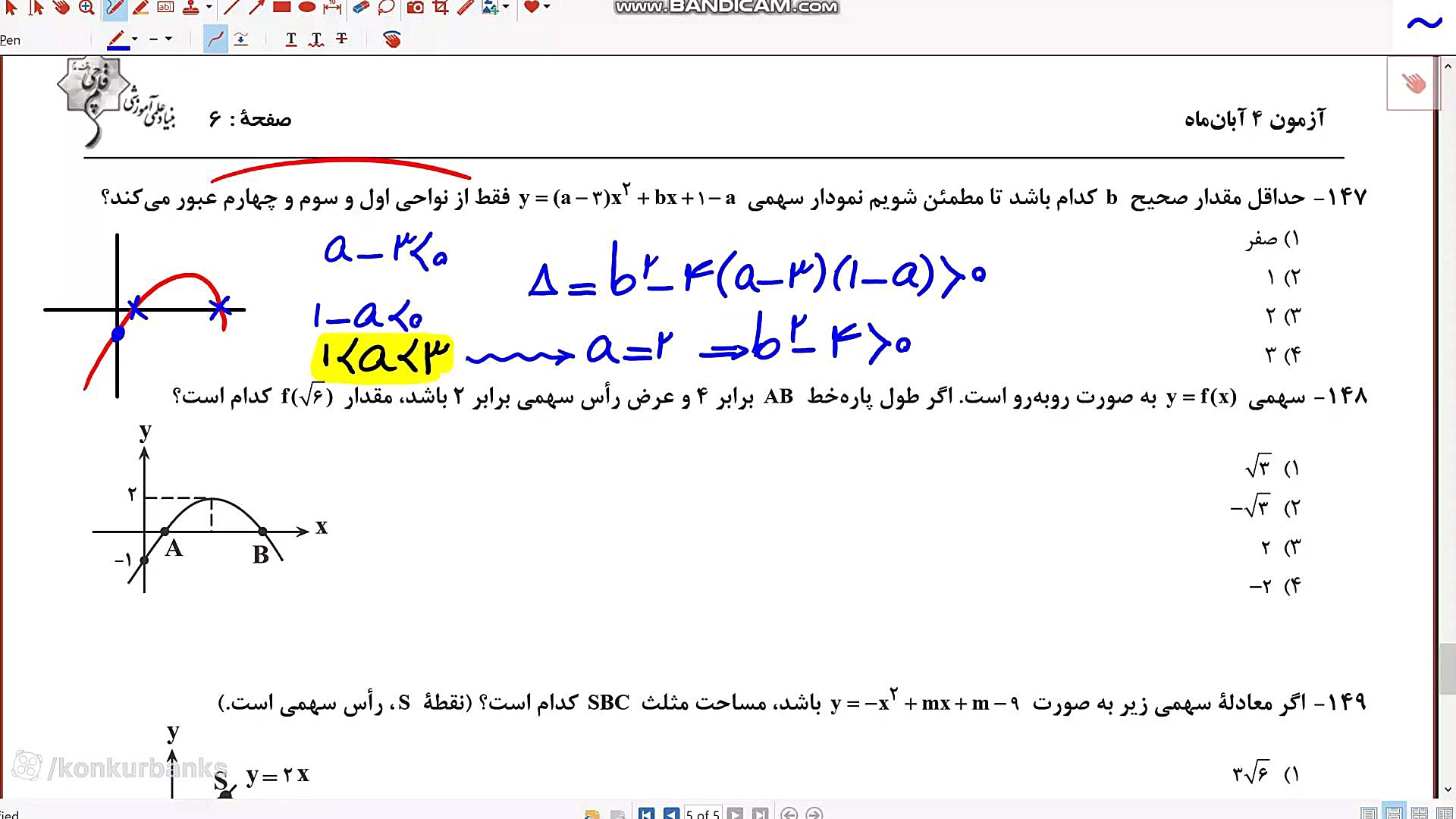Open the pen color dropdown arrow
This screenshot has height=819, width=1456.
tap(135, 39)
